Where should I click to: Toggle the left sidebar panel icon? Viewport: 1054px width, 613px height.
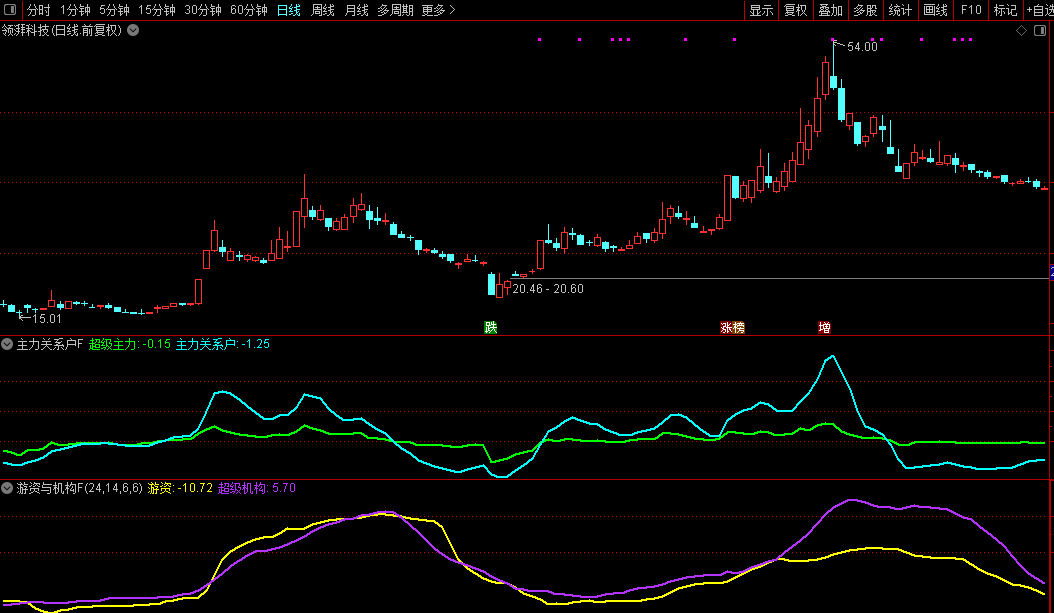10,10
